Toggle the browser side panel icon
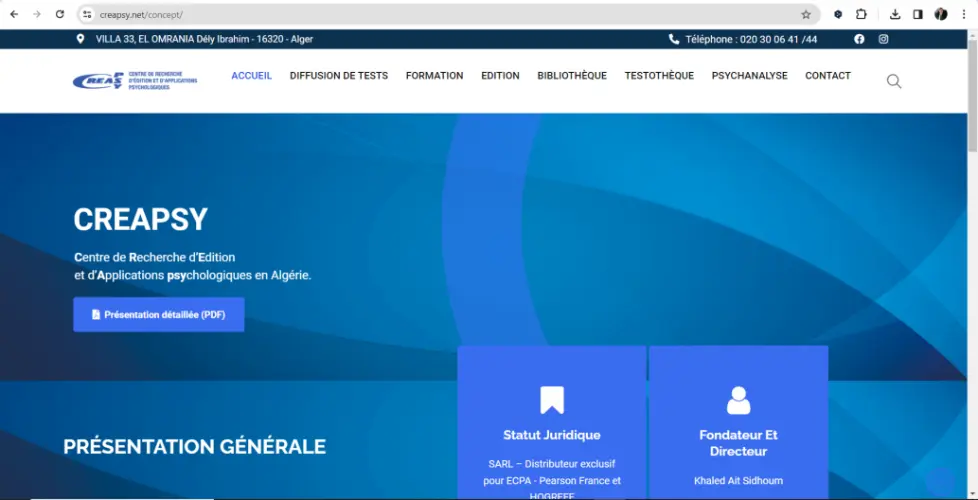978x500 pixels. point(917,14)
